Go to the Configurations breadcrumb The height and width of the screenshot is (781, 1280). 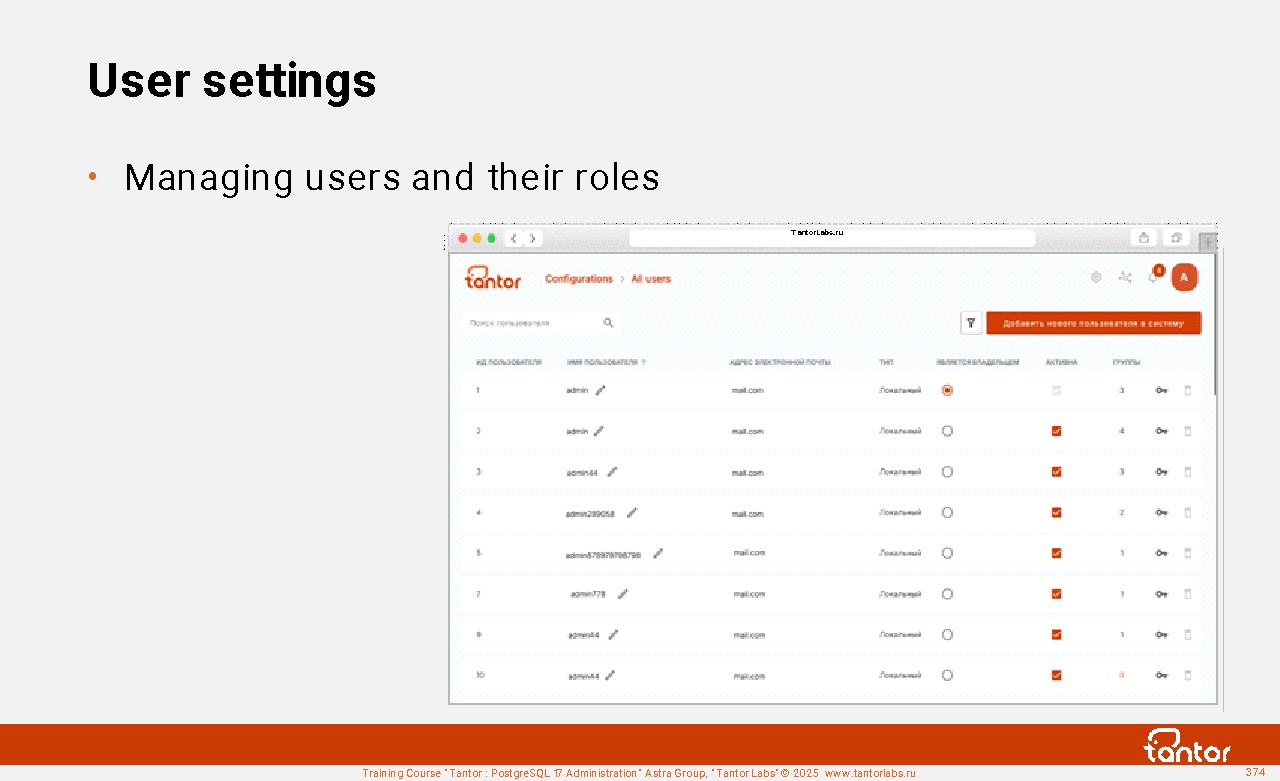click(578, 279)
